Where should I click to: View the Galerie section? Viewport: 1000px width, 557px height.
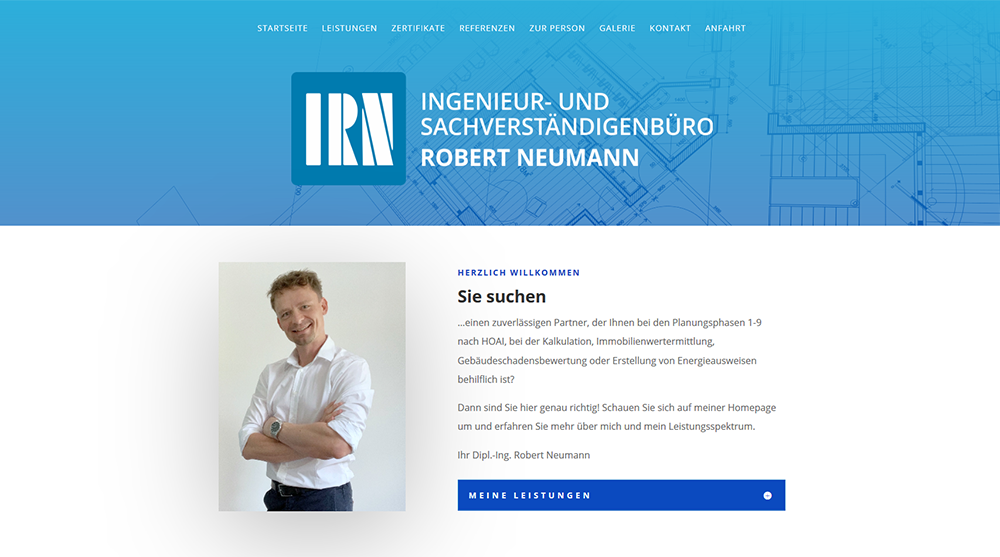pyautogui.click(x=617, y=28)
